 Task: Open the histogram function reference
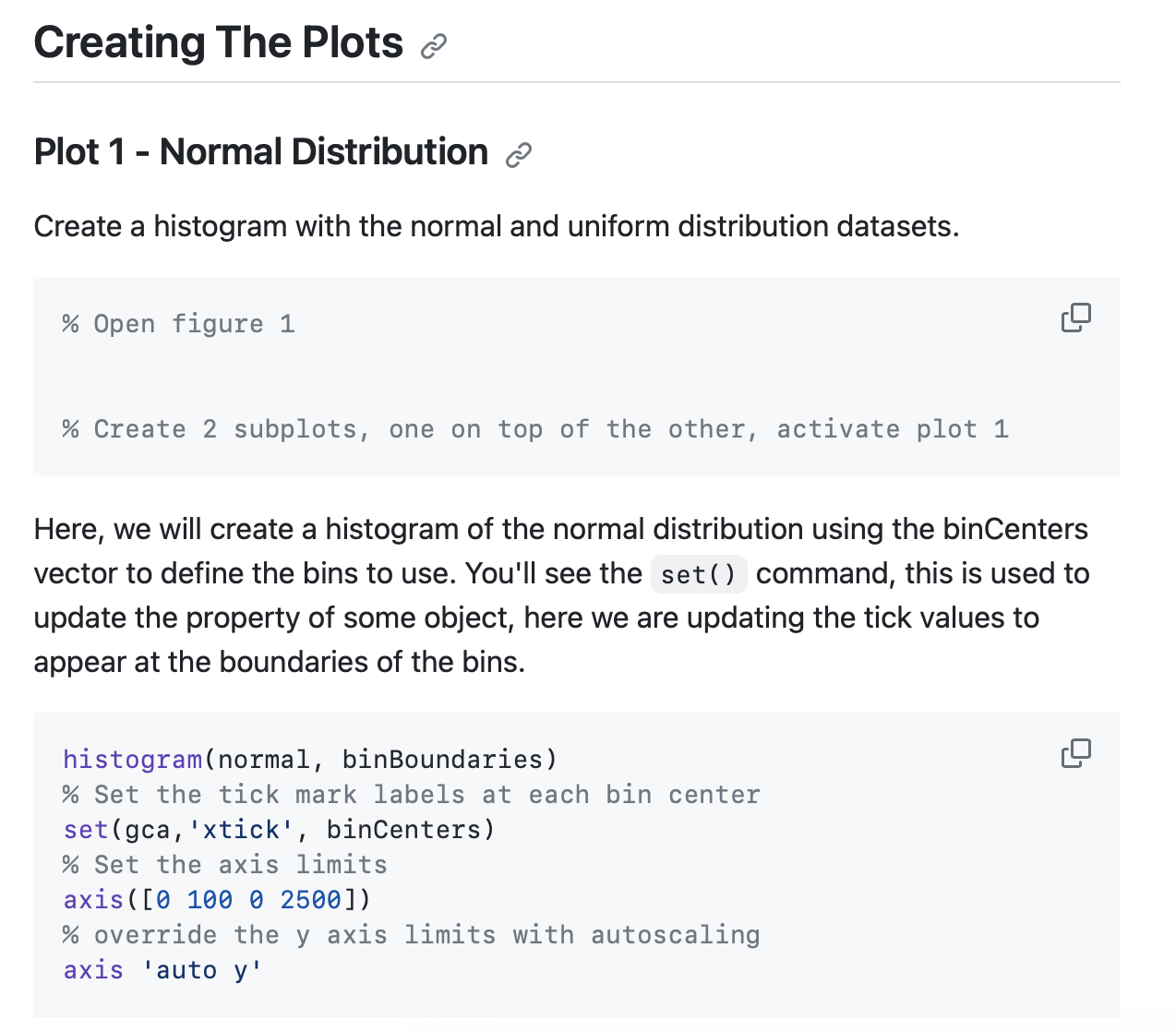132,759
